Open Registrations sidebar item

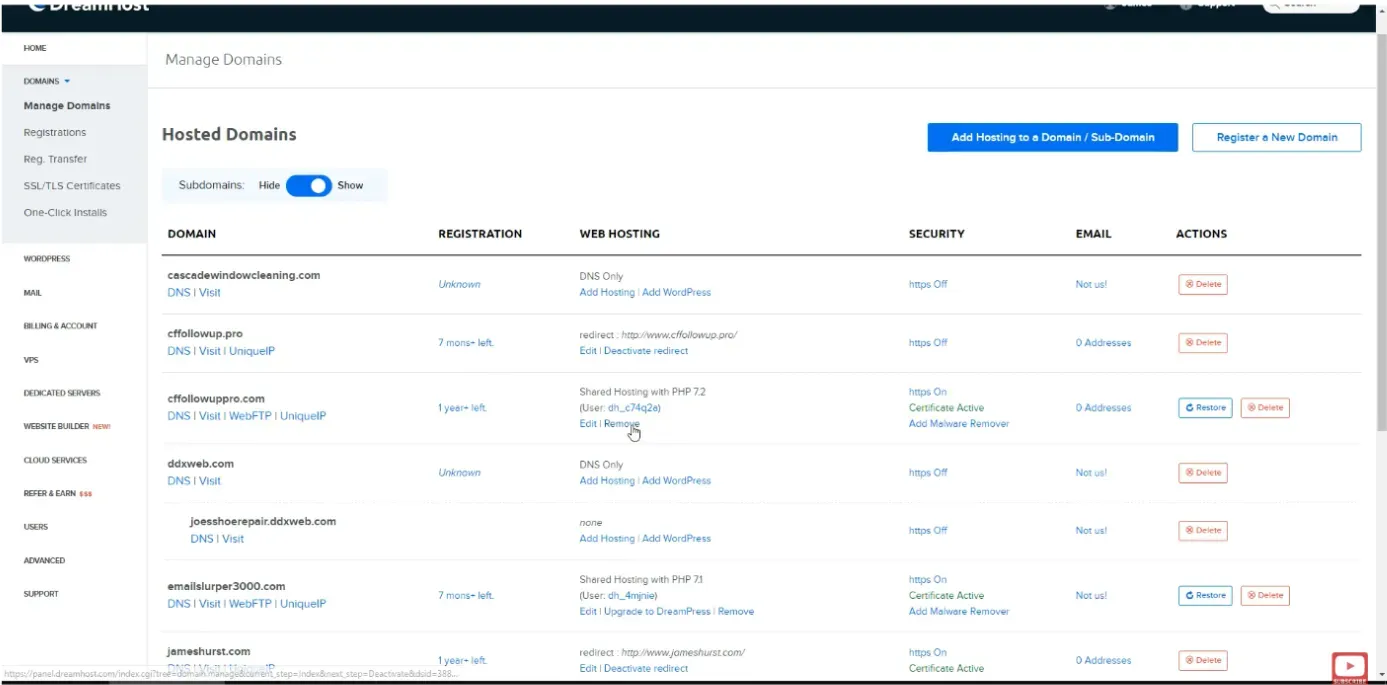(x=55, y=133)
